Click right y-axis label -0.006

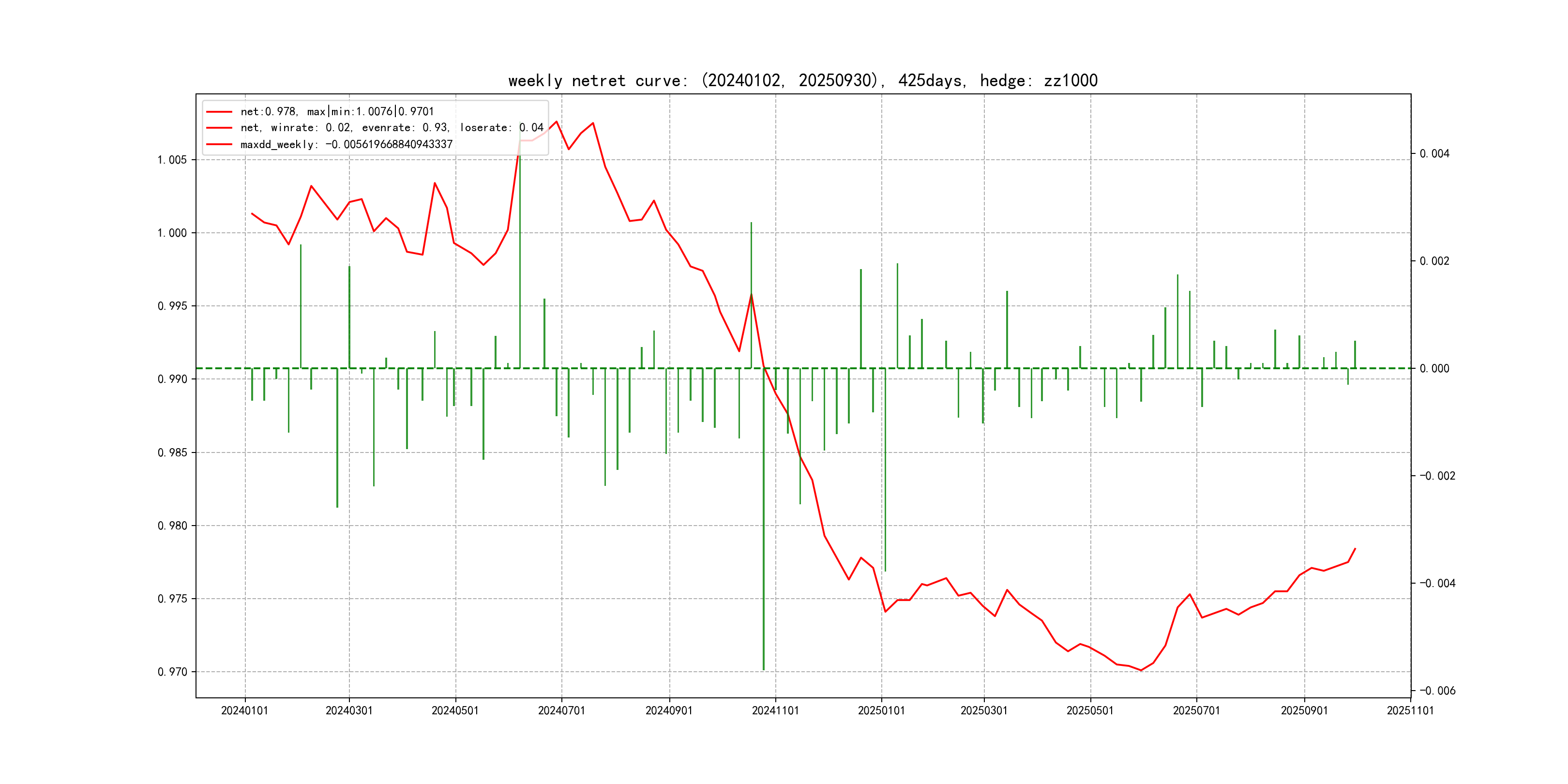(x=1437, y=691)
